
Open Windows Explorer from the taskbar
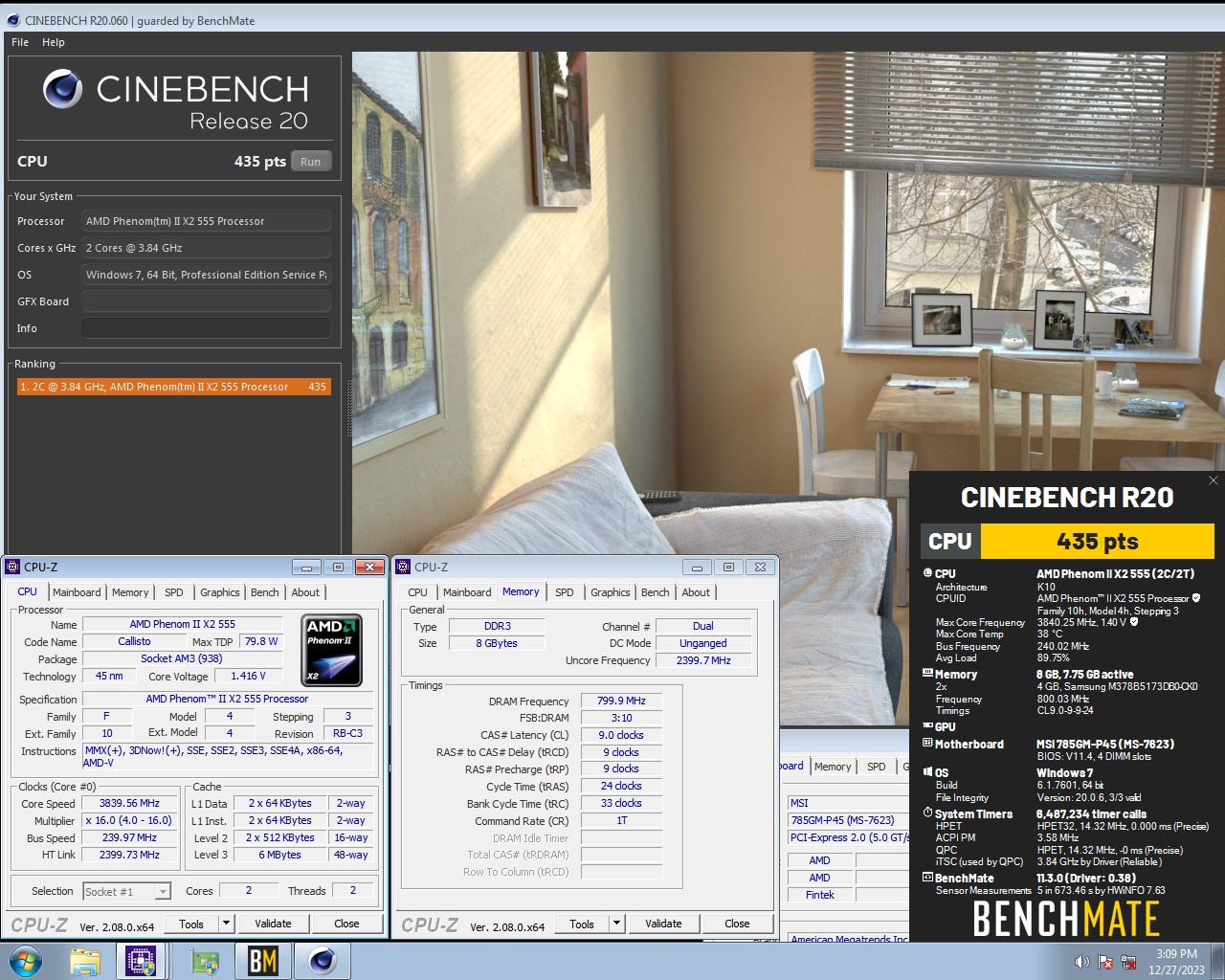coord(85,961)
